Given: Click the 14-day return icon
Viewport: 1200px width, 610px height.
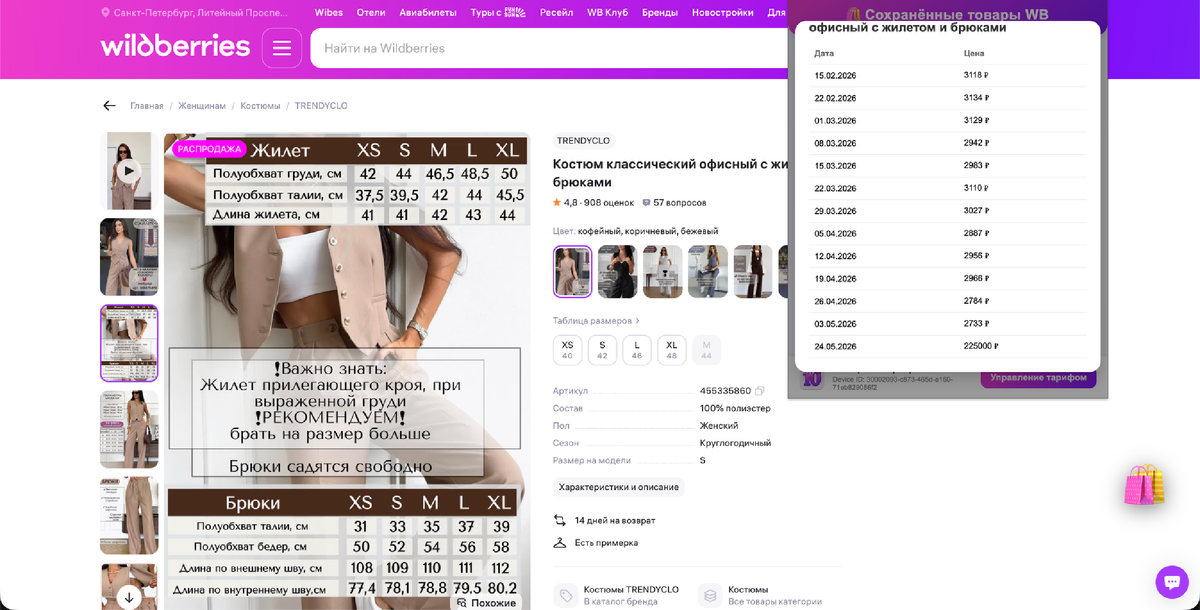Looking at the screenshot, I should (560, 520).
